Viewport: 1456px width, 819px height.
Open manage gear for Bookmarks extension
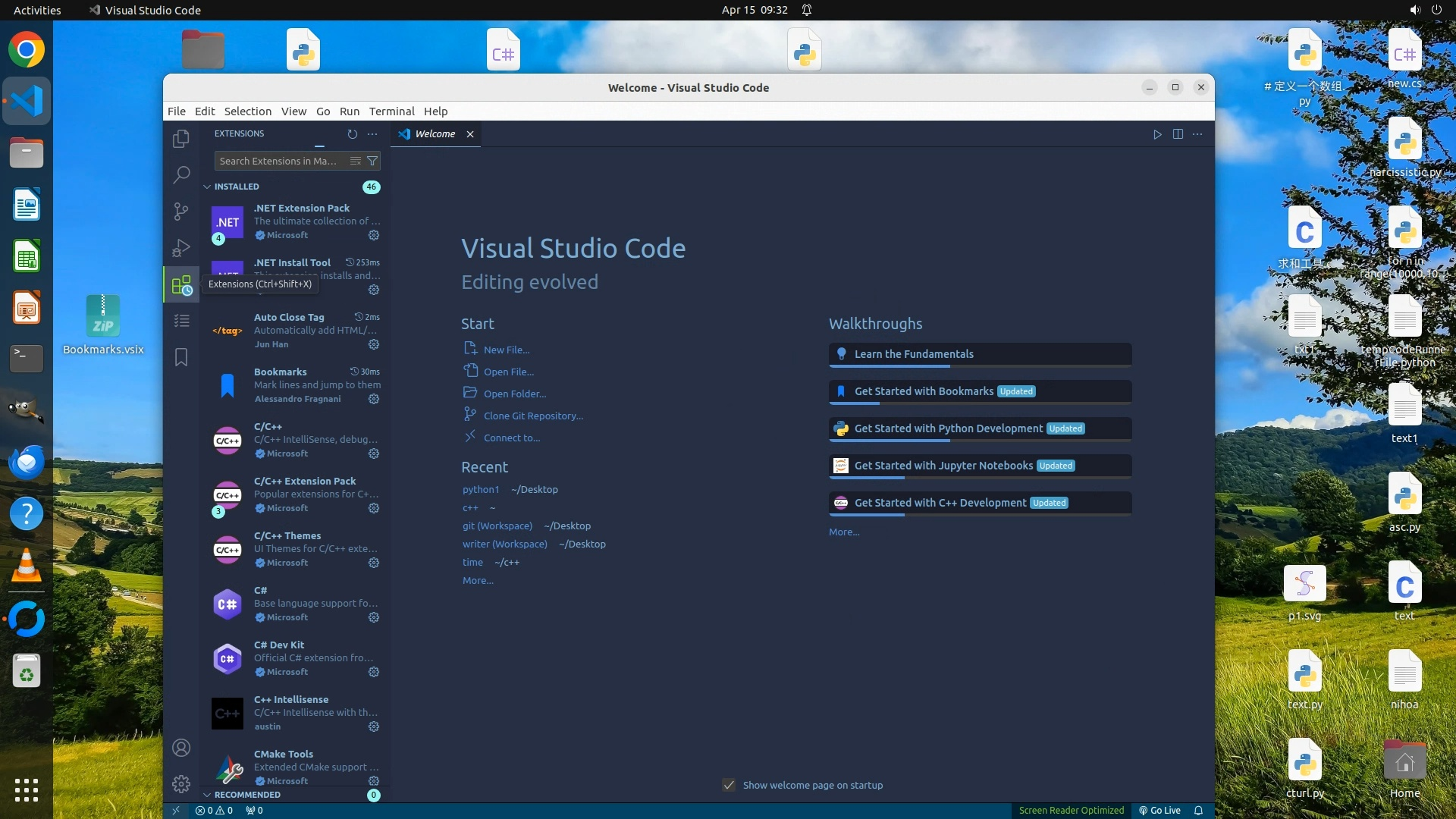tap(373, 399)
